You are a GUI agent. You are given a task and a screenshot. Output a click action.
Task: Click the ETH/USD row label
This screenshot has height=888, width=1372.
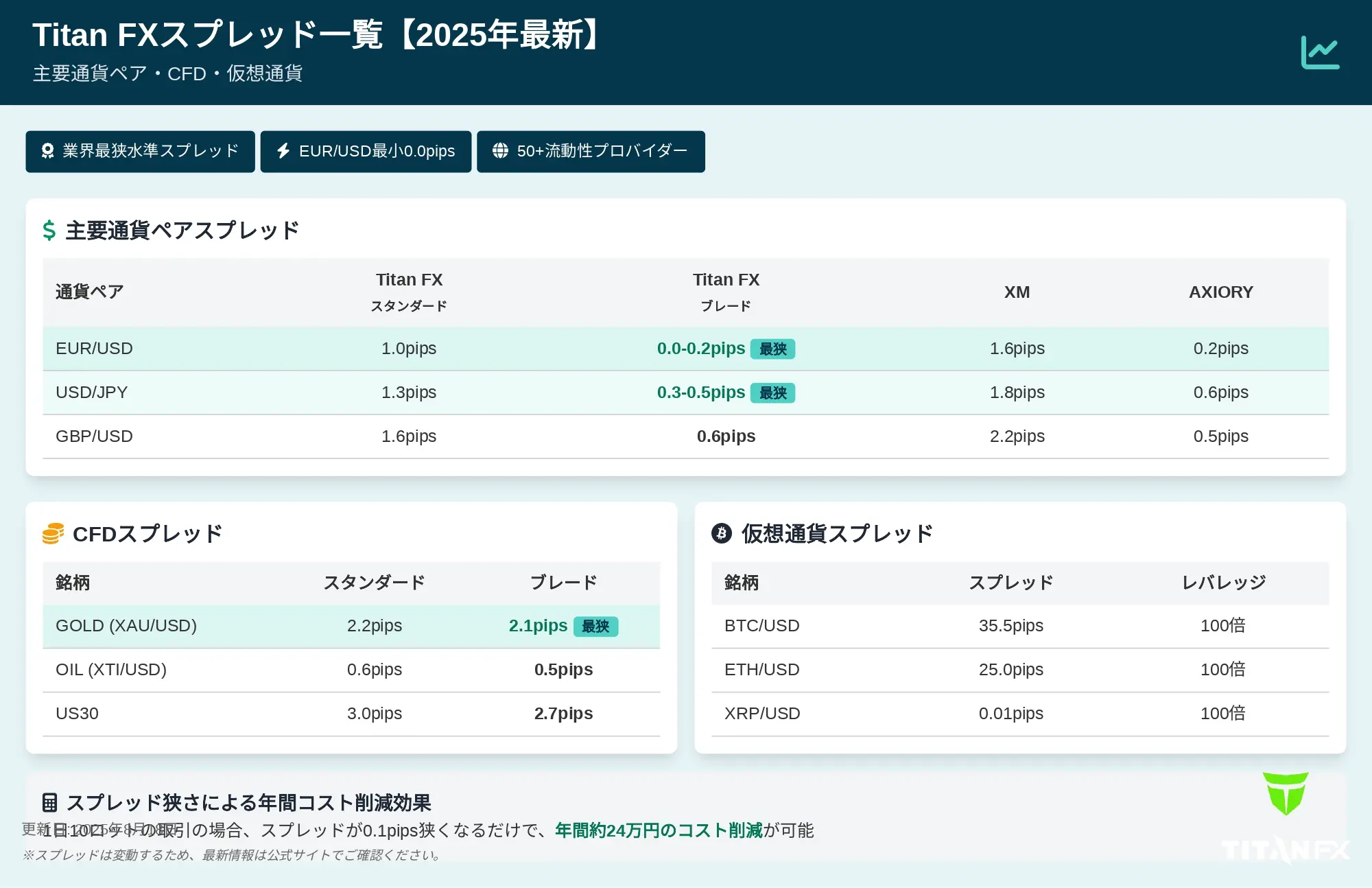[762, 670]
